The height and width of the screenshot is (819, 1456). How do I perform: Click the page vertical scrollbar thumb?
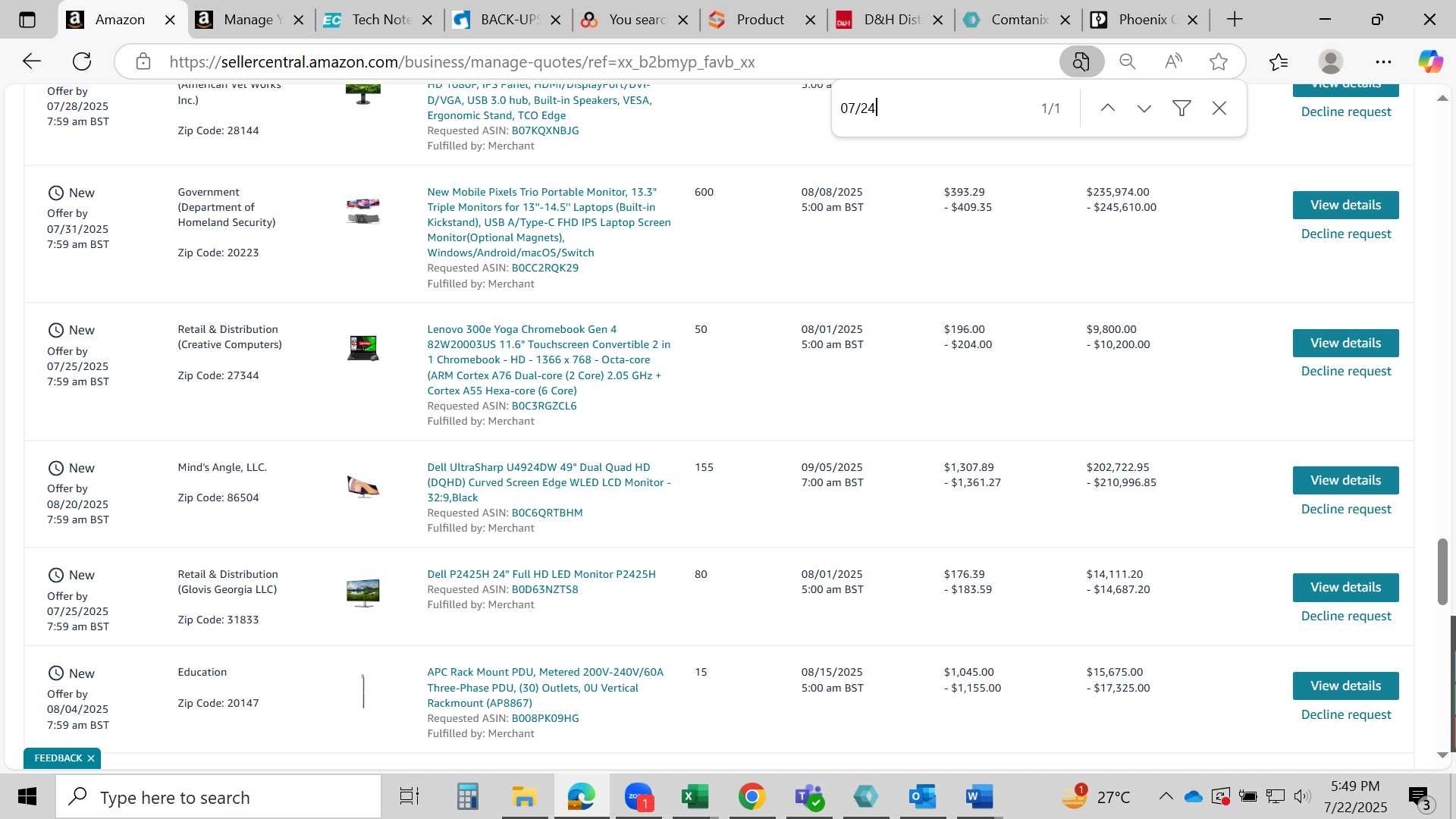[1442, 571]
